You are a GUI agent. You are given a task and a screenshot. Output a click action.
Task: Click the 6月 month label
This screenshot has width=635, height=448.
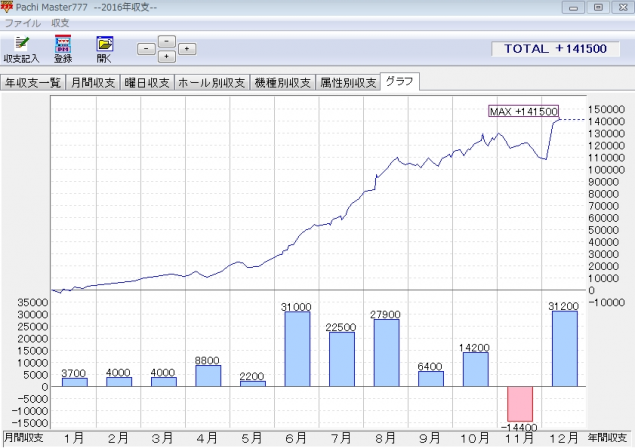[296, 438]
